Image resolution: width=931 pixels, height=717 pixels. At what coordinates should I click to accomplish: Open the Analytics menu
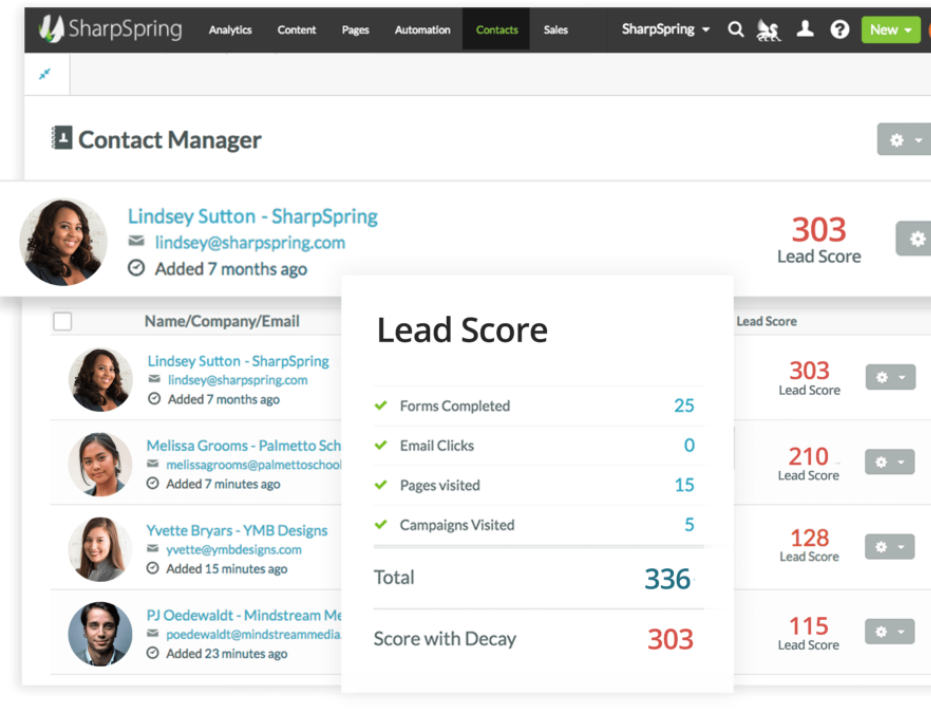click(230, 30)
